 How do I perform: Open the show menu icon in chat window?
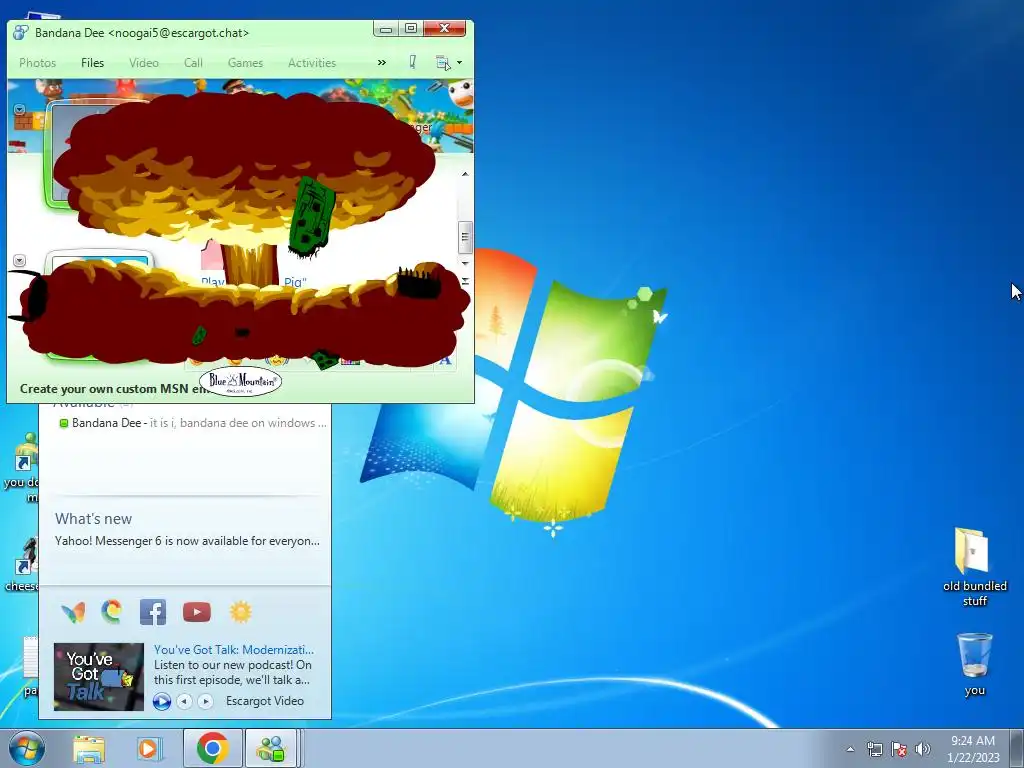[443, 63]
